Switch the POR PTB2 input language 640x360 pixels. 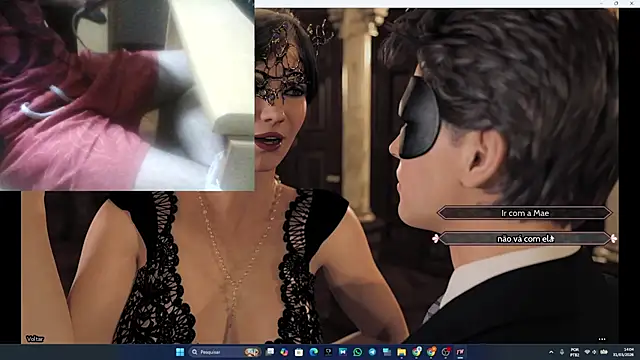point(575,352)
